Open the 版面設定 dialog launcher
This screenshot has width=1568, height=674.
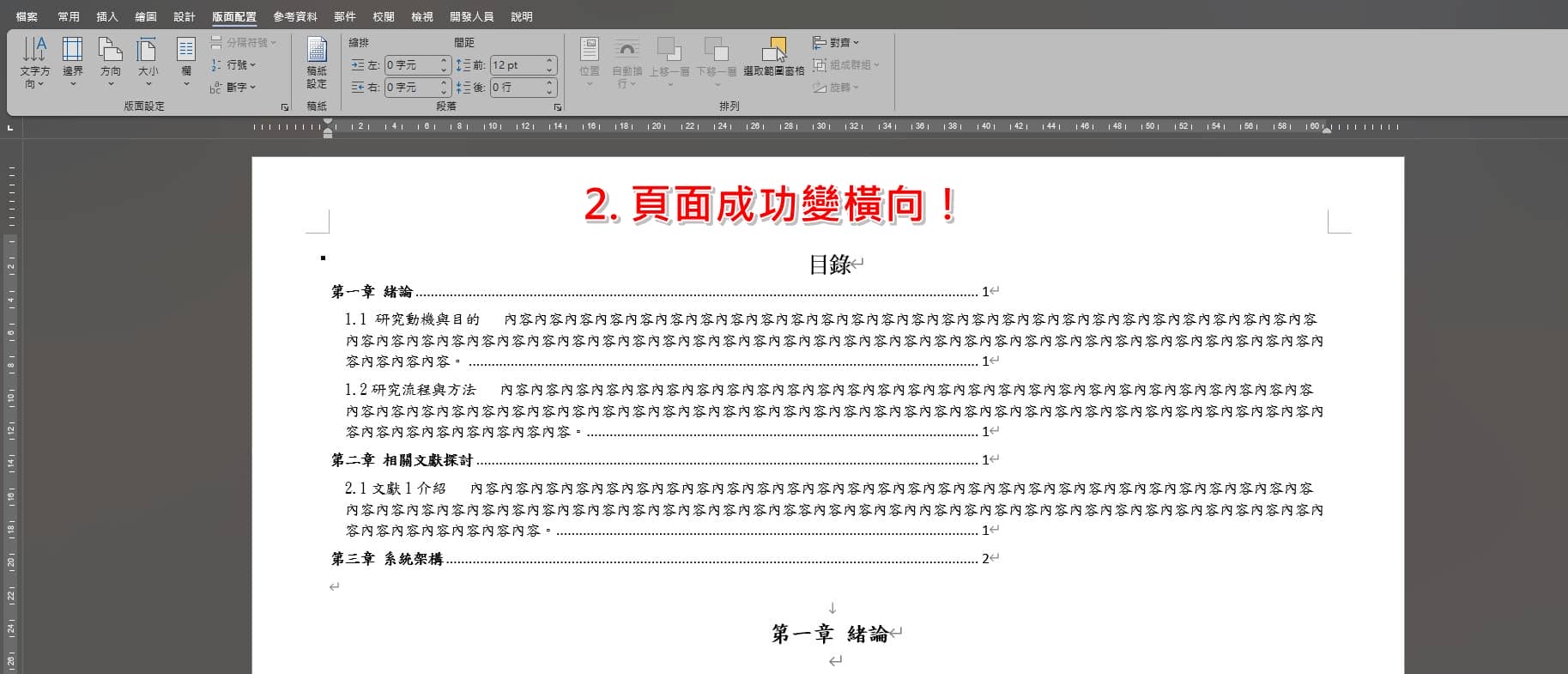(x=285, y=107)
